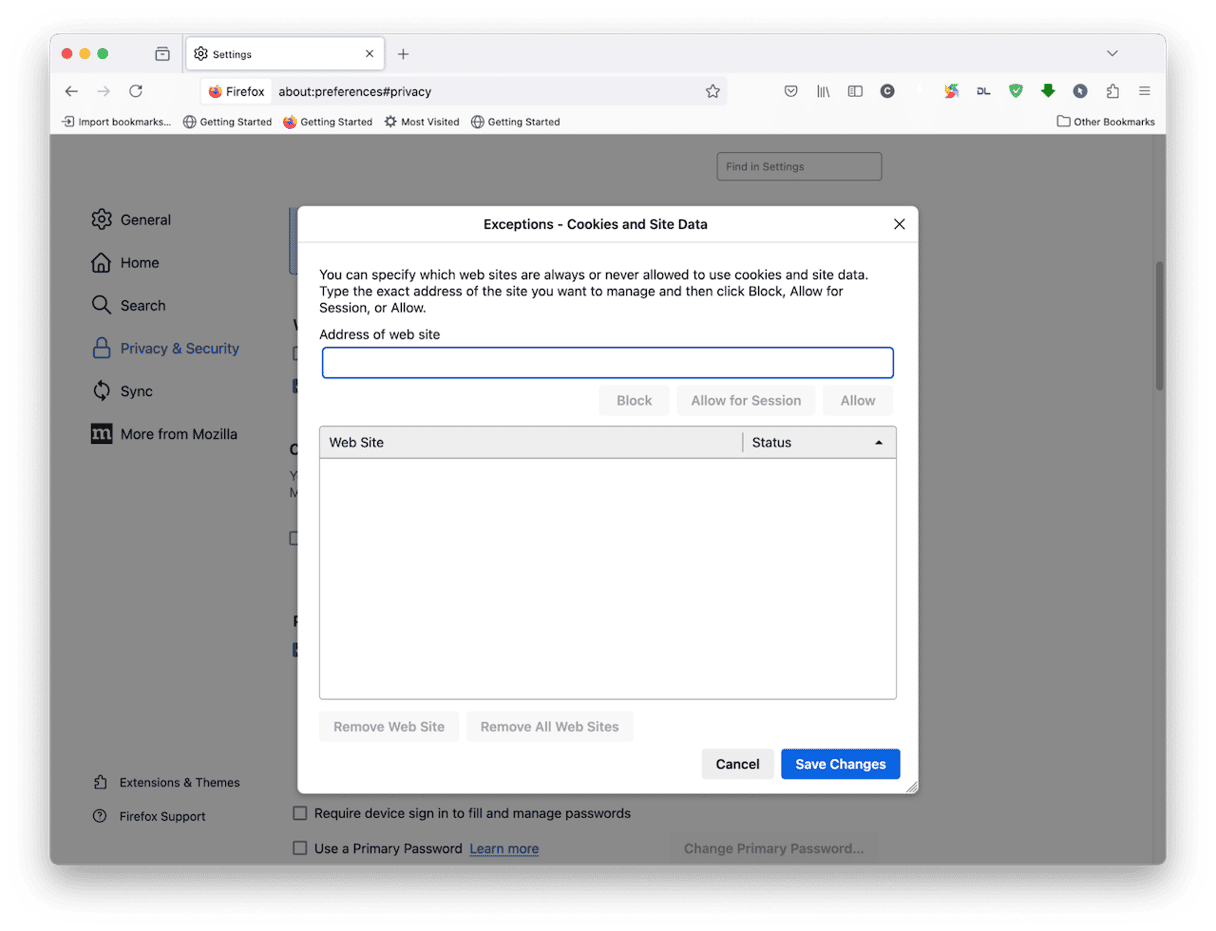Toggle Status column sort arrow
This screenshot has height=931, width=1216.
coord(878,441)
